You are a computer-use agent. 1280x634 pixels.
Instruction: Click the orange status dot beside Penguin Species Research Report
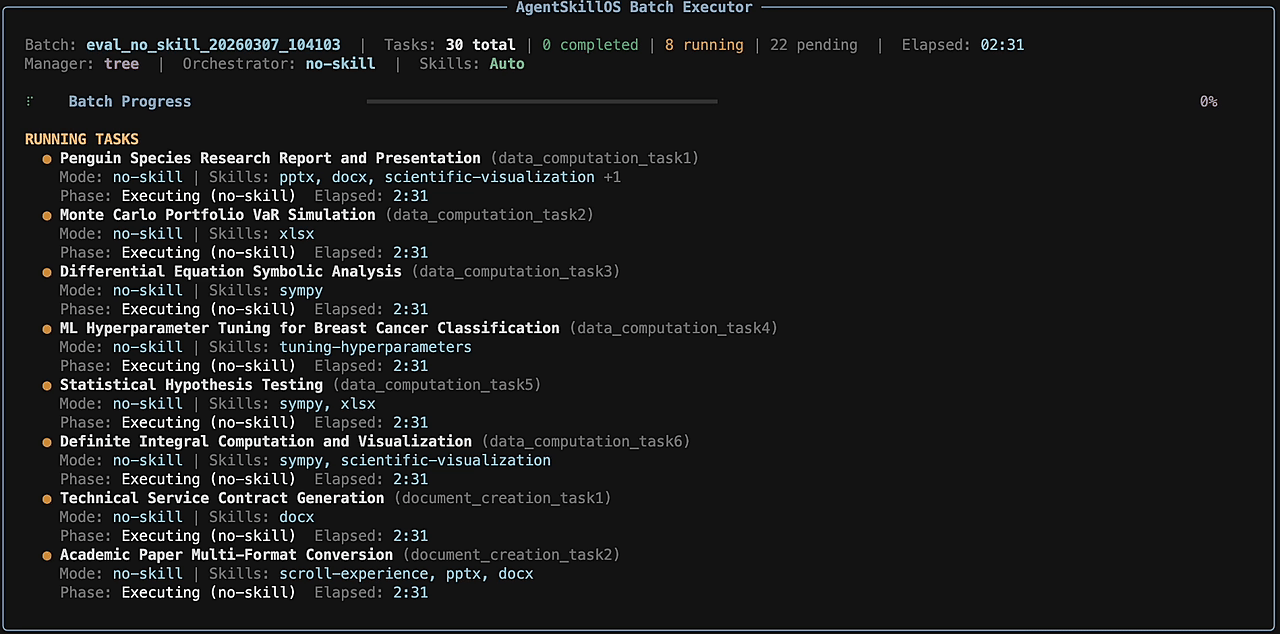tap(46, 159)
